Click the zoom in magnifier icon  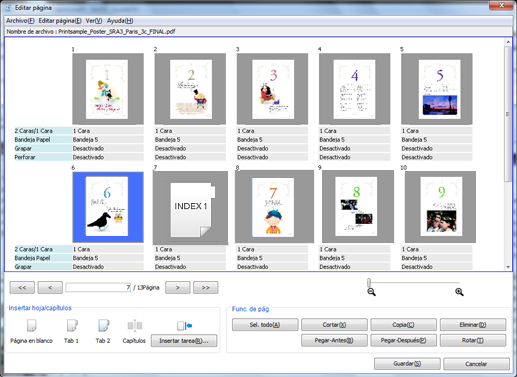(x=459, y=292)
